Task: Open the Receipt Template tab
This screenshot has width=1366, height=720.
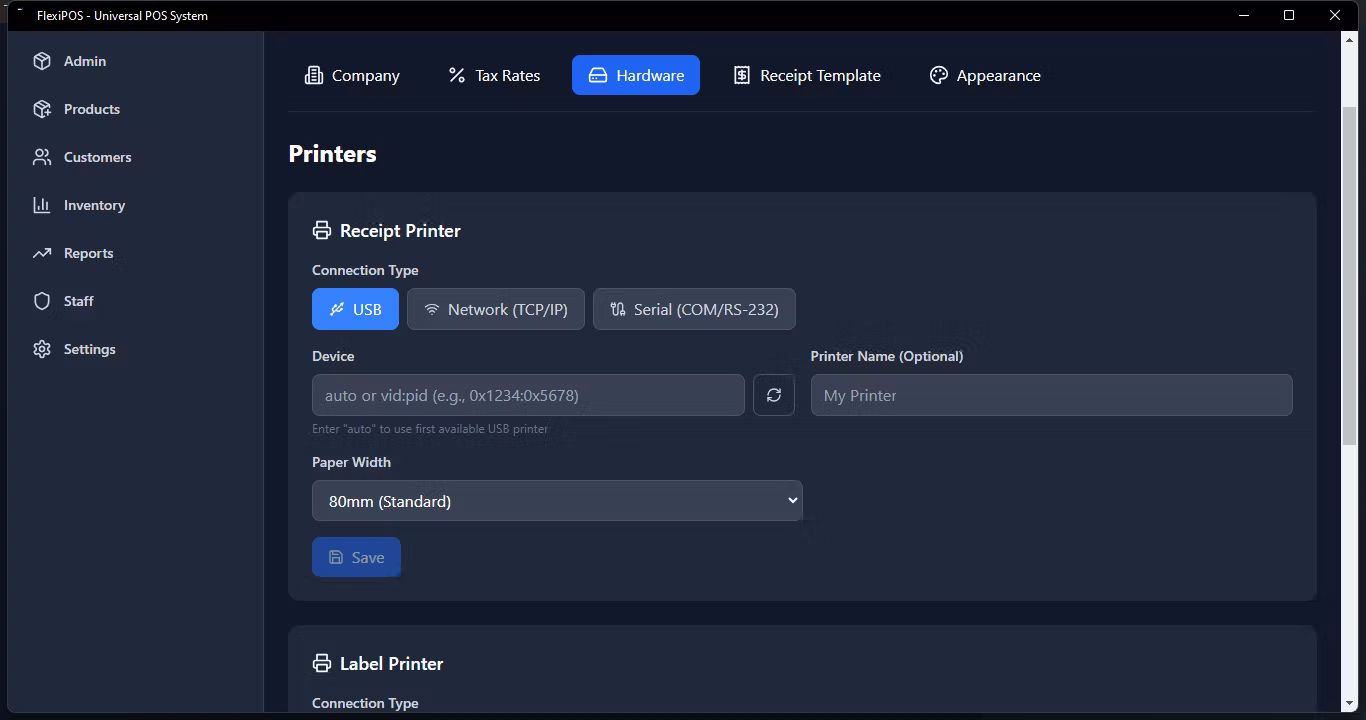Action: pyautogui.click(x=807, y=75)
